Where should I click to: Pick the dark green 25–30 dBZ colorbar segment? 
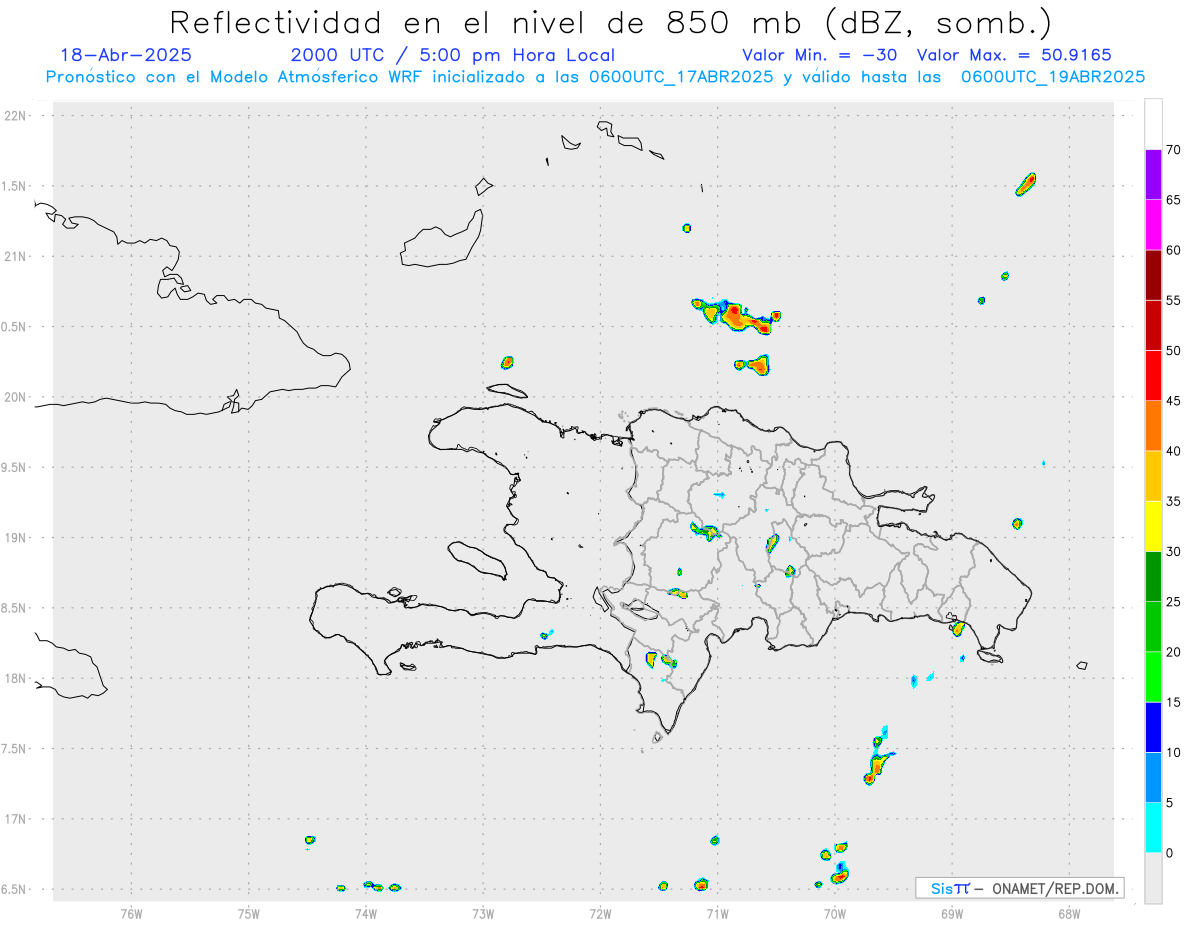point(1153,576)
